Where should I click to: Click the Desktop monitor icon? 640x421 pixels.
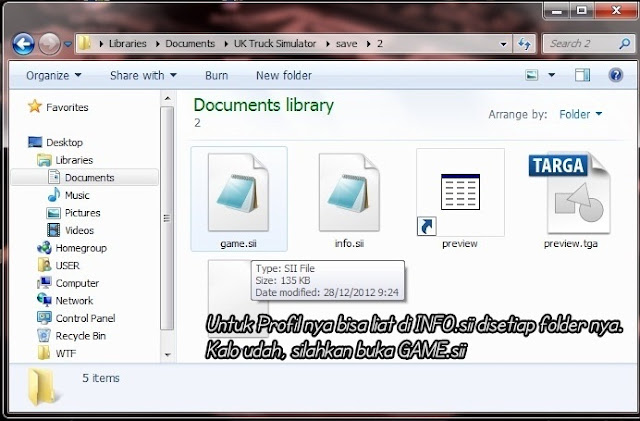(x=35, y=142)
